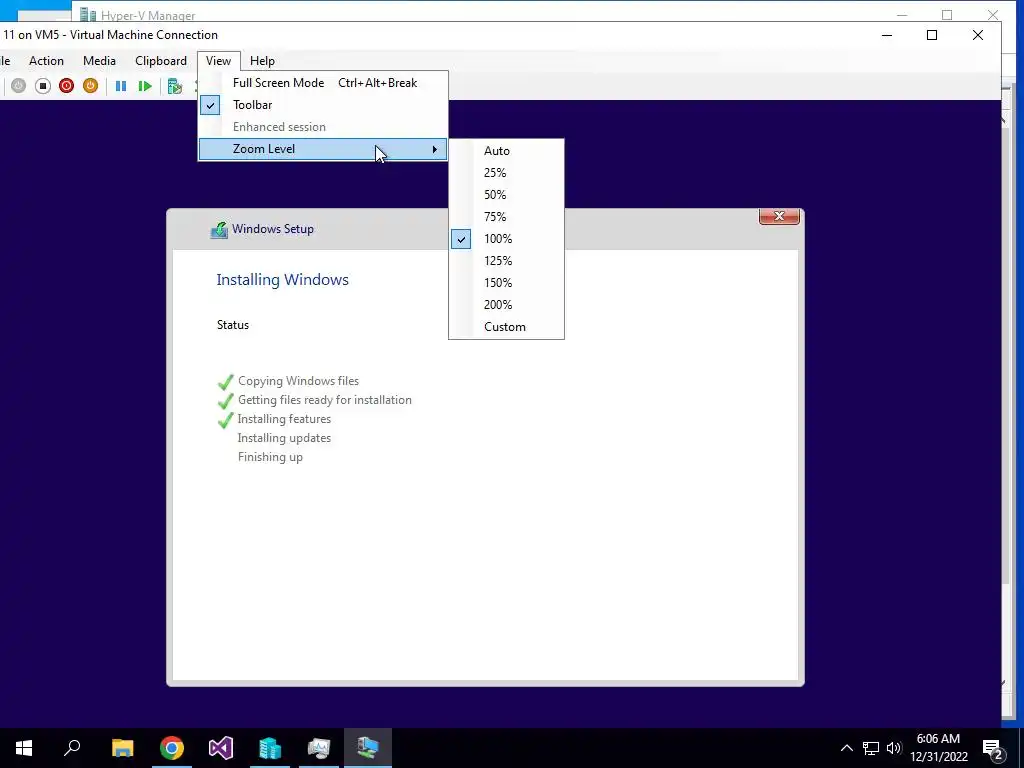Screen dimensions: 1024x768
Task: Pause the virtual machine with the blue pause icon
Action: click(121, 86)
